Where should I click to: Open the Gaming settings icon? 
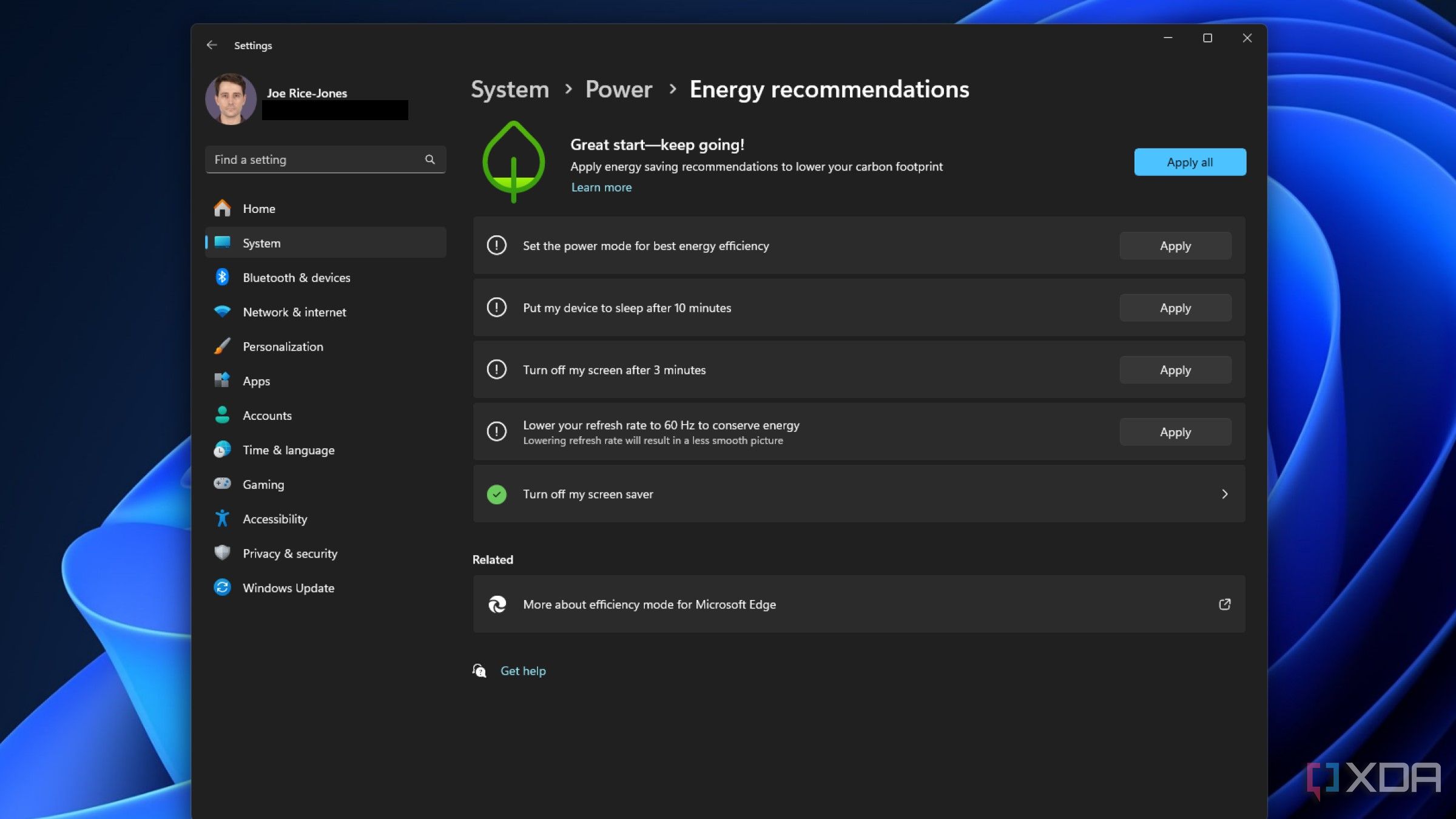point(221,483)
